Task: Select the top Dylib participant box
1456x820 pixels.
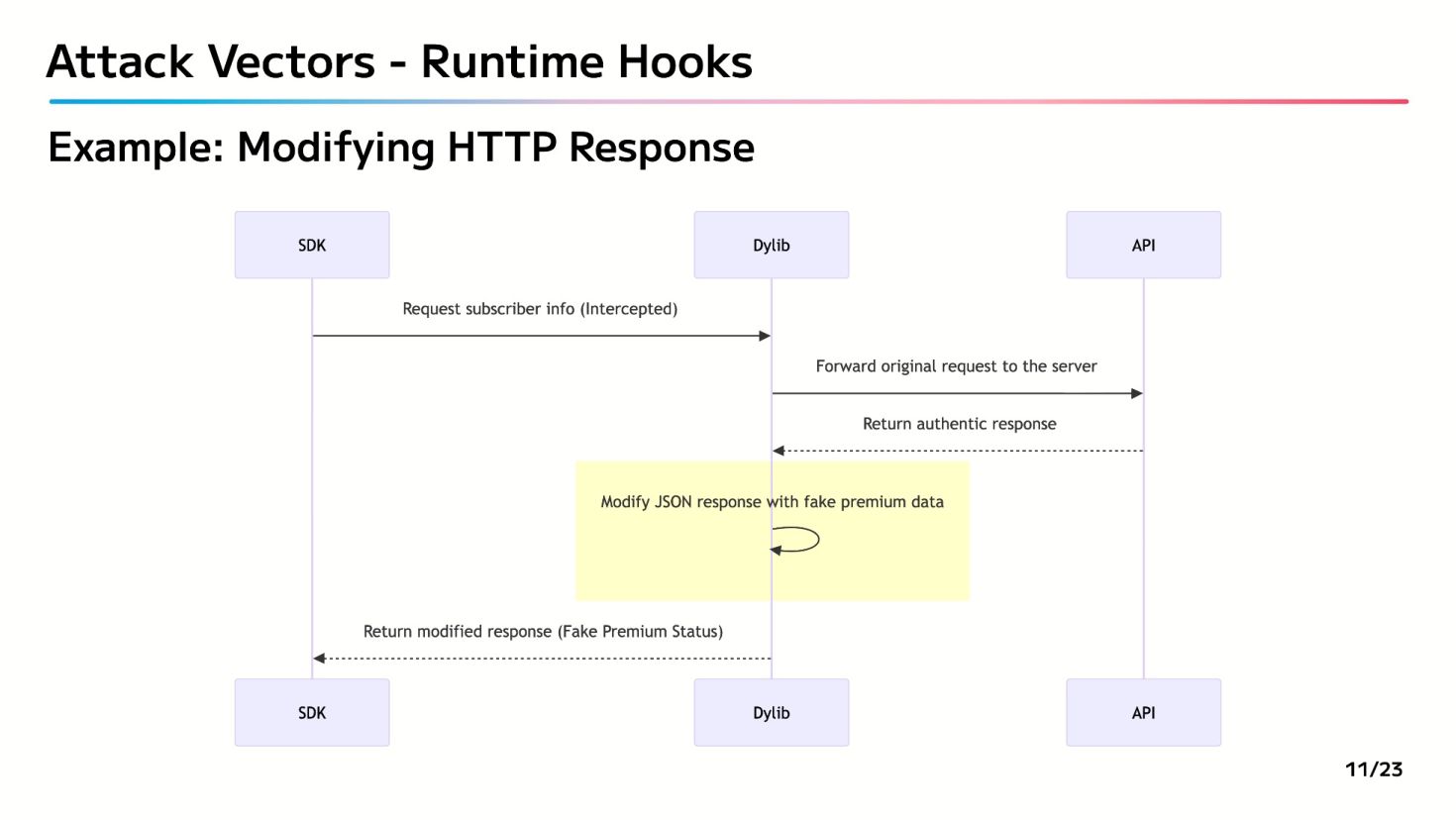Action: coord(772,245)
